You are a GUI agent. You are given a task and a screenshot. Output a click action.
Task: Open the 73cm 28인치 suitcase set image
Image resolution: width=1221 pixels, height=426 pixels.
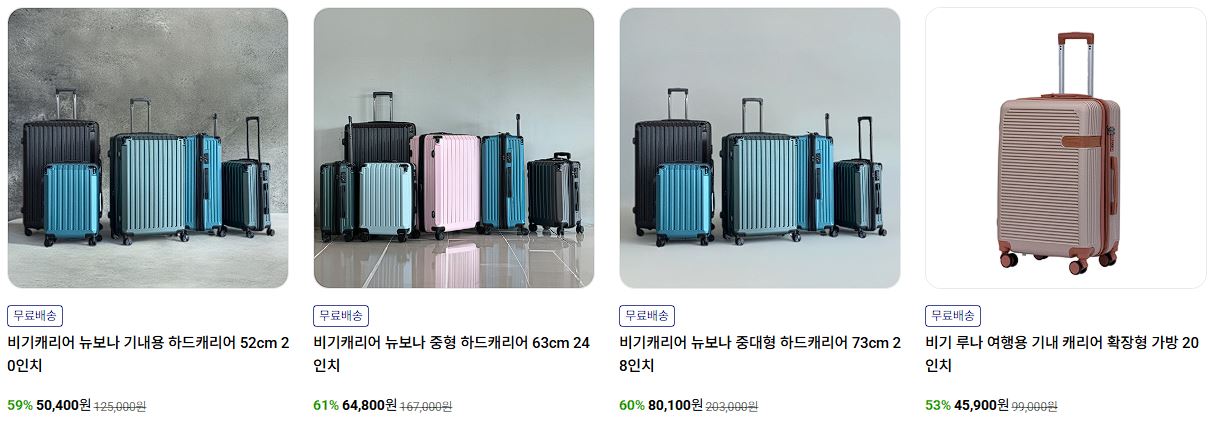pos(760,148)
